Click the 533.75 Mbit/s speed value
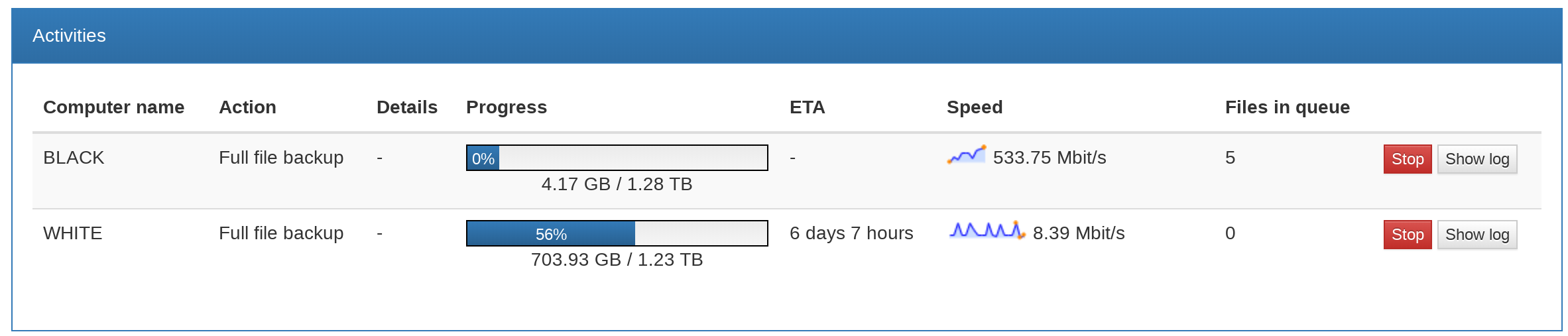1568x336 pixels. pos(1050,158)
